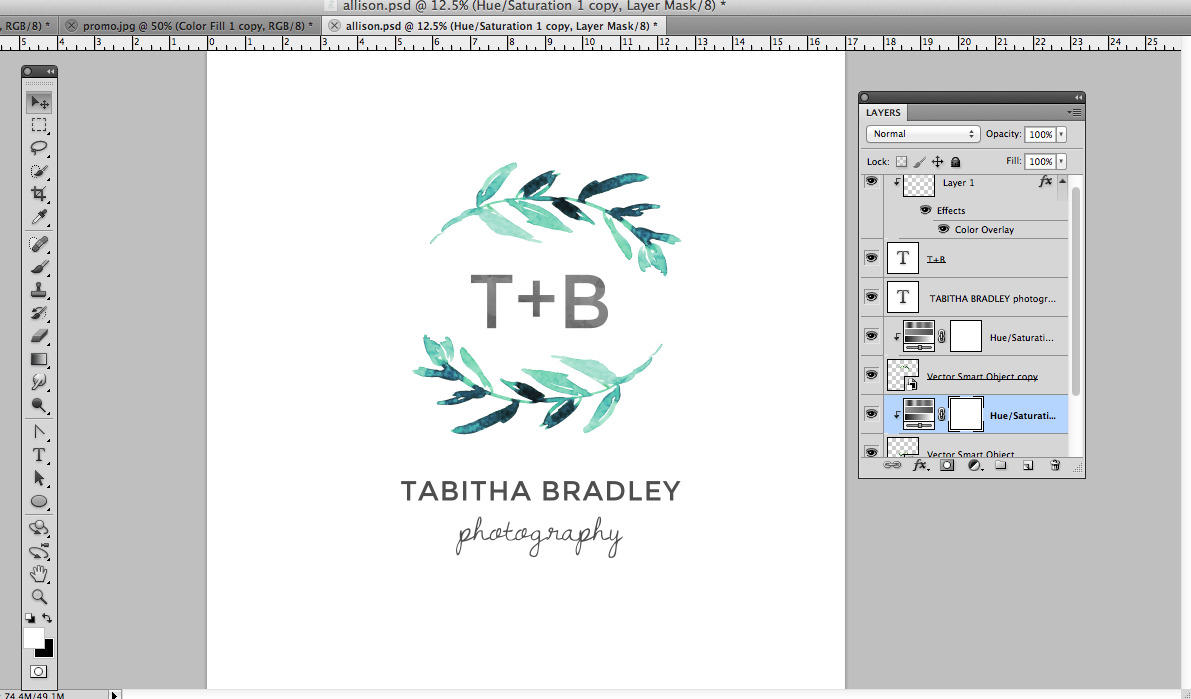Swap foreground and background colors
Image resolution: width=1191 pixels, height=699 pixels.
point(47,618)
